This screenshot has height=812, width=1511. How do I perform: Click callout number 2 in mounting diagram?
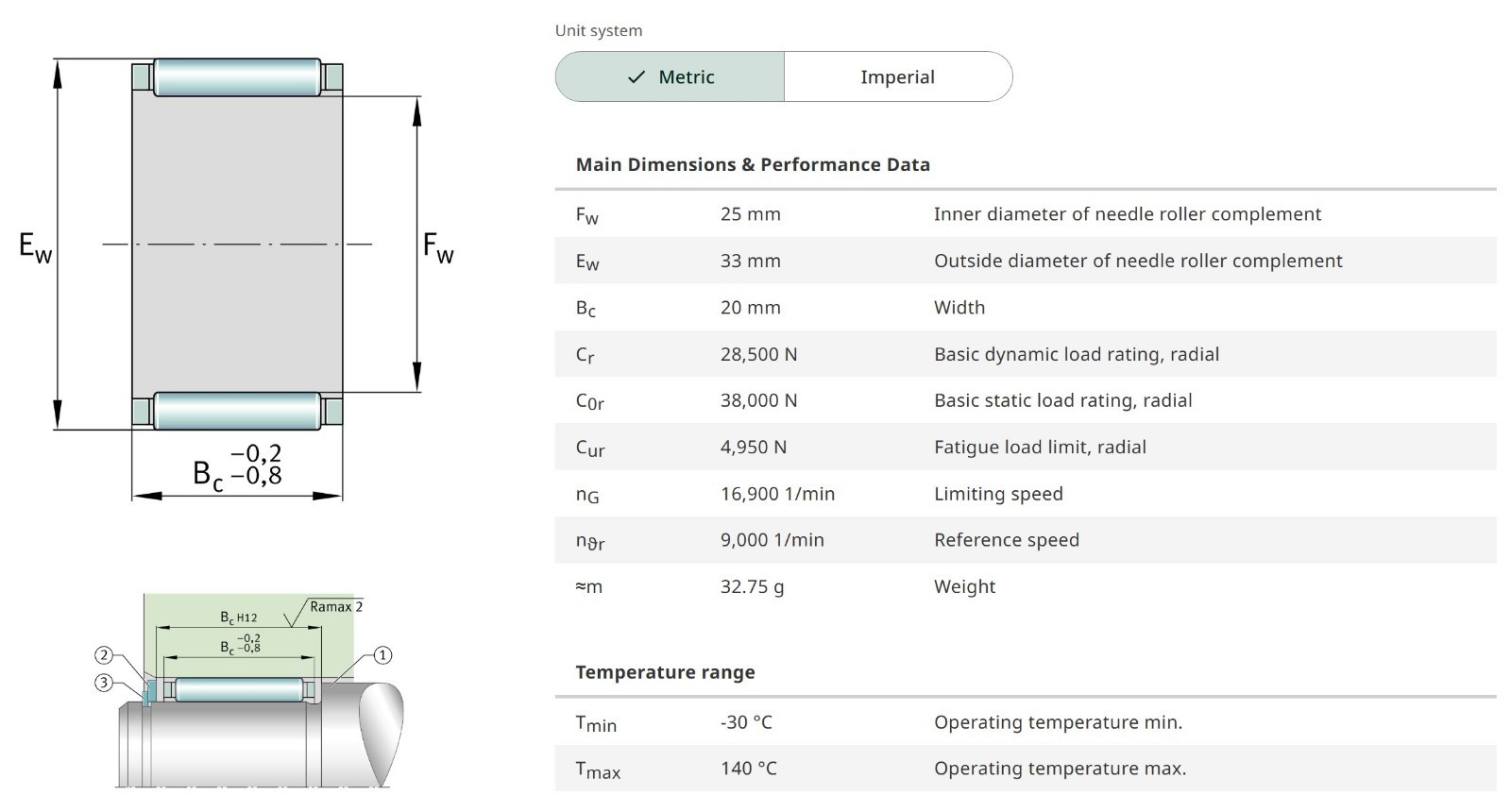104,655
